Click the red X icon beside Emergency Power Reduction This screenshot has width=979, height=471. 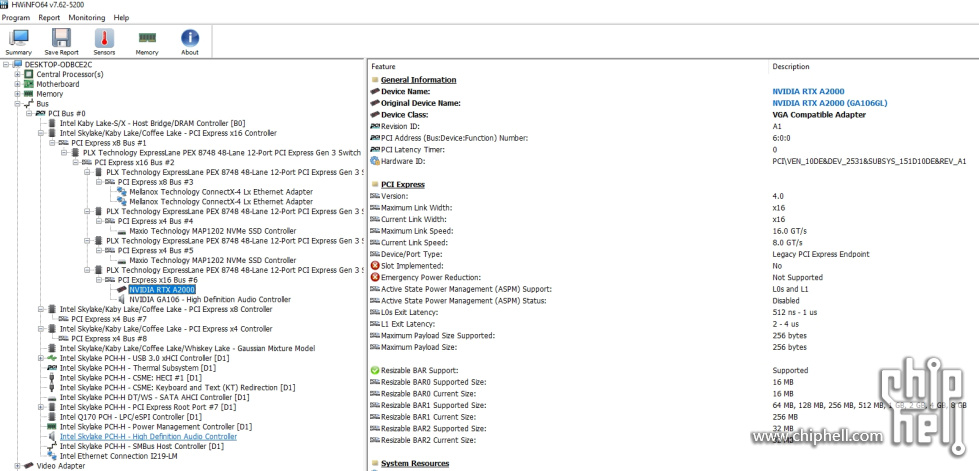[375, 277]
